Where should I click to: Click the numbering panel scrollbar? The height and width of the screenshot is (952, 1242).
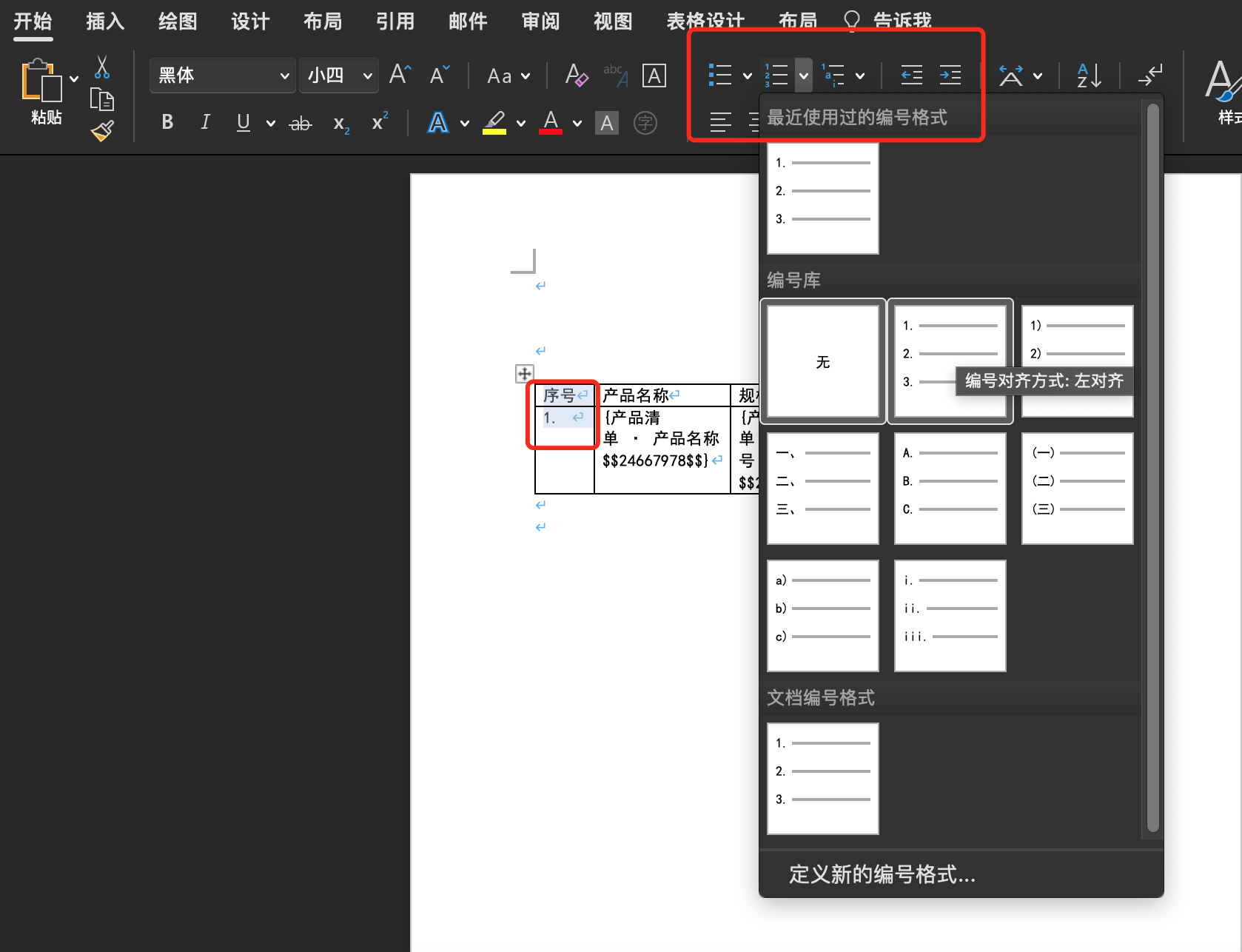pyautogui.click(x=1152, y=468)
